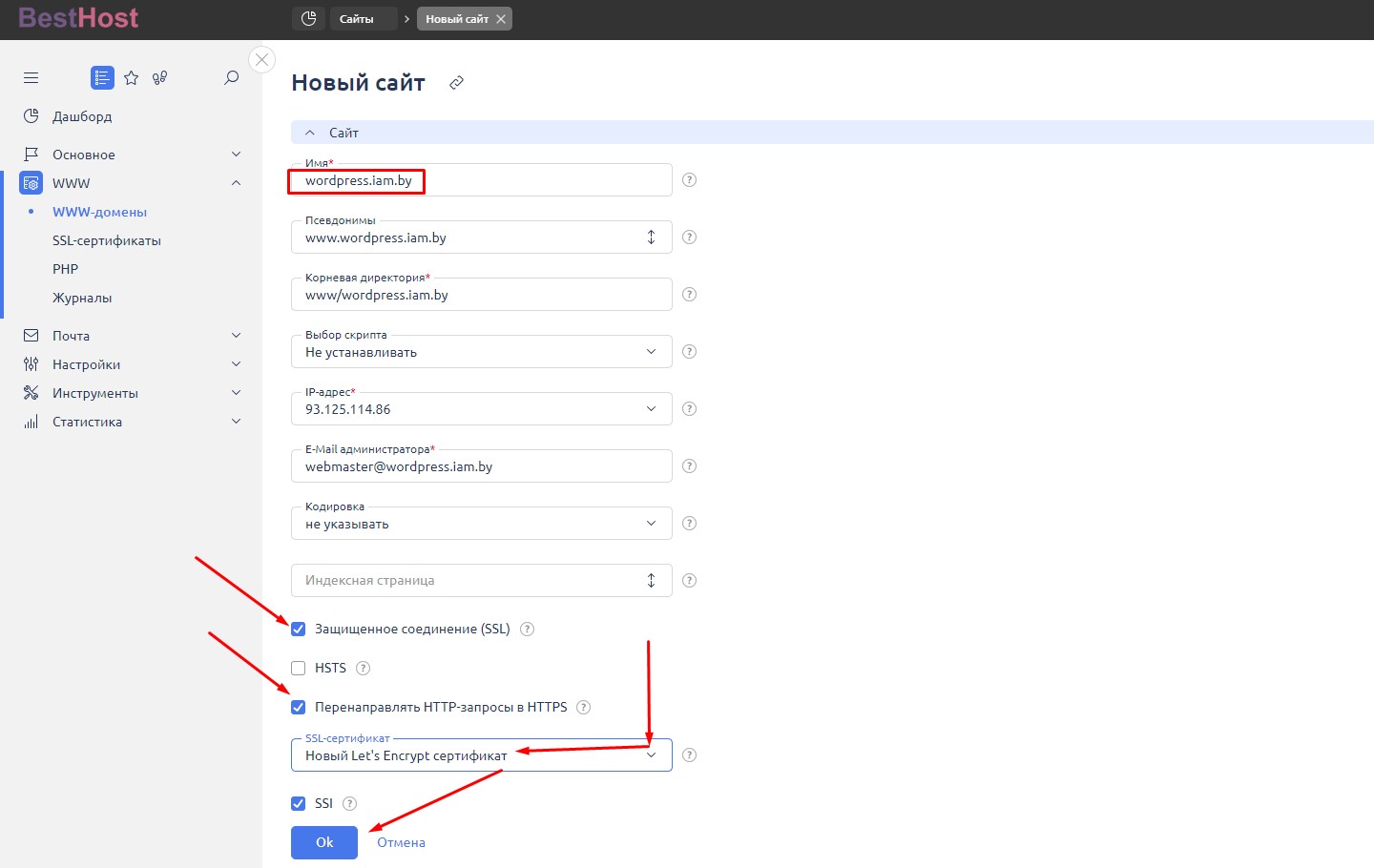Click the dashboard icon in top bar
Screen dimensions: 1374x868
308,19
